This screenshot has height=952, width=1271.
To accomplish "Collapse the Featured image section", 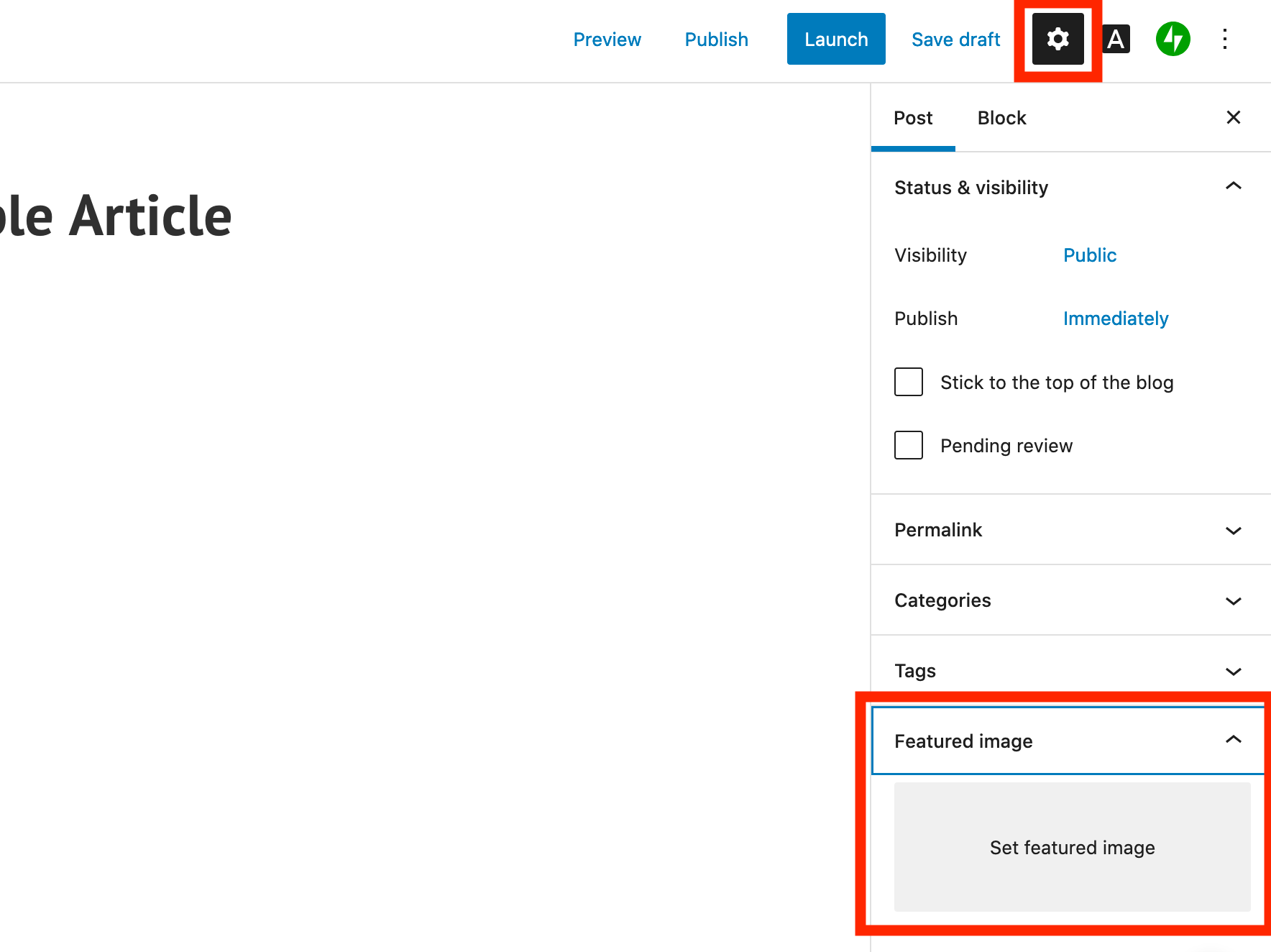I will [1233, 741].
